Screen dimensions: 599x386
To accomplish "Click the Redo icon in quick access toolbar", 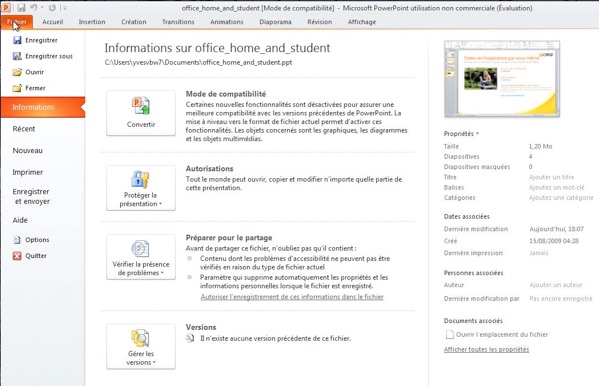I will [52, 7].
